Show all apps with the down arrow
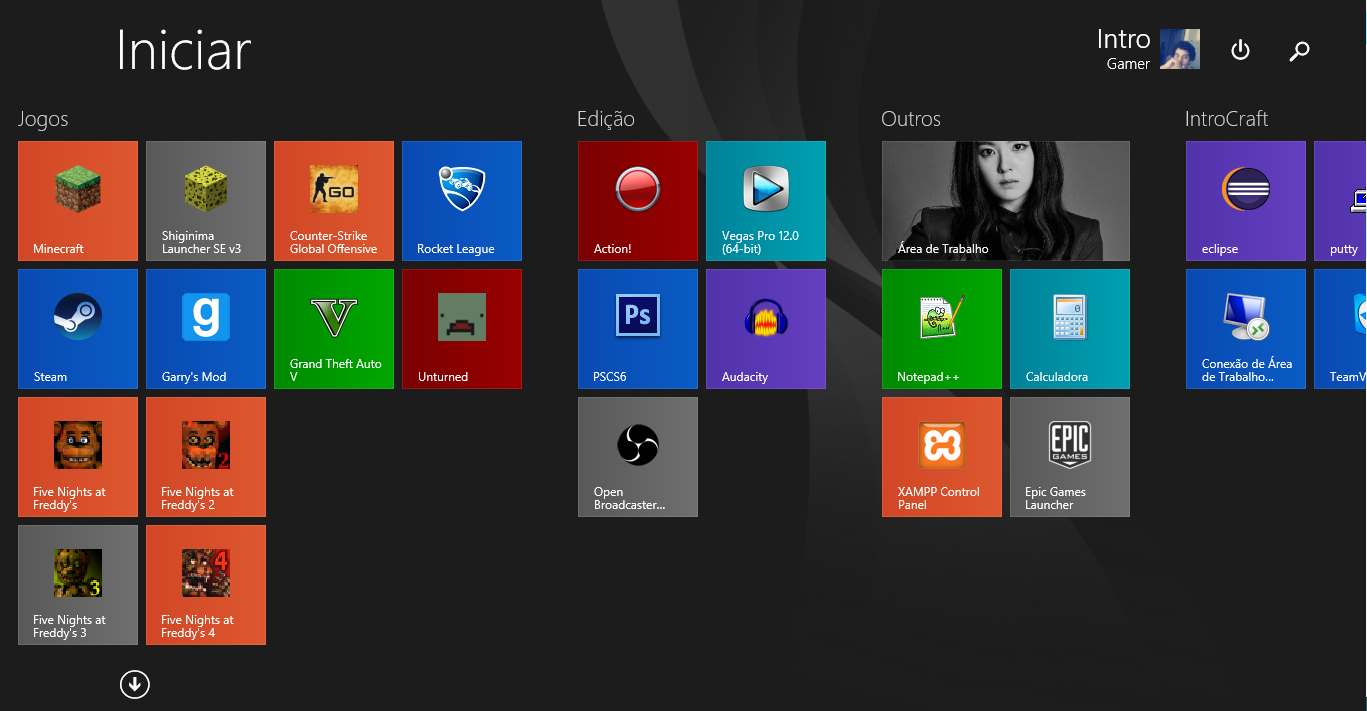Image resolution: width=1367 pixels, height=711 pixels. [134, 684]
